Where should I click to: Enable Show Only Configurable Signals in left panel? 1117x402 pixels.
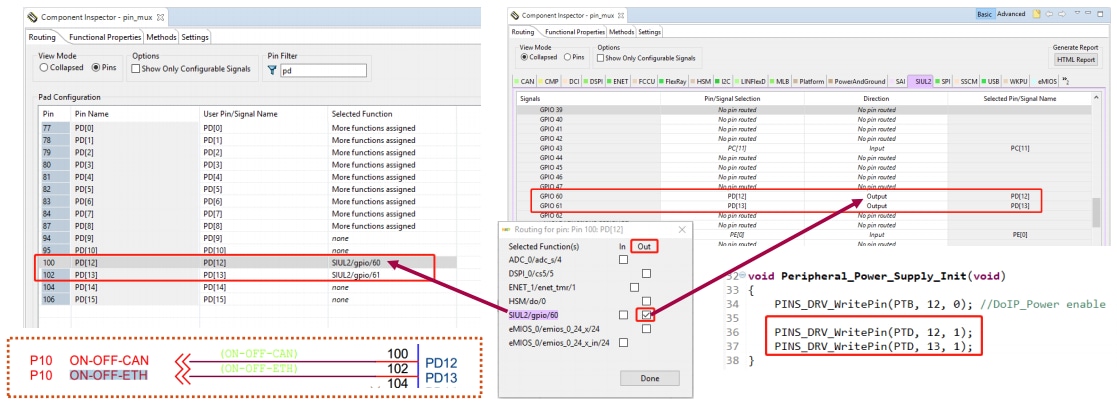pyautogui.click(x=136, y=69)
